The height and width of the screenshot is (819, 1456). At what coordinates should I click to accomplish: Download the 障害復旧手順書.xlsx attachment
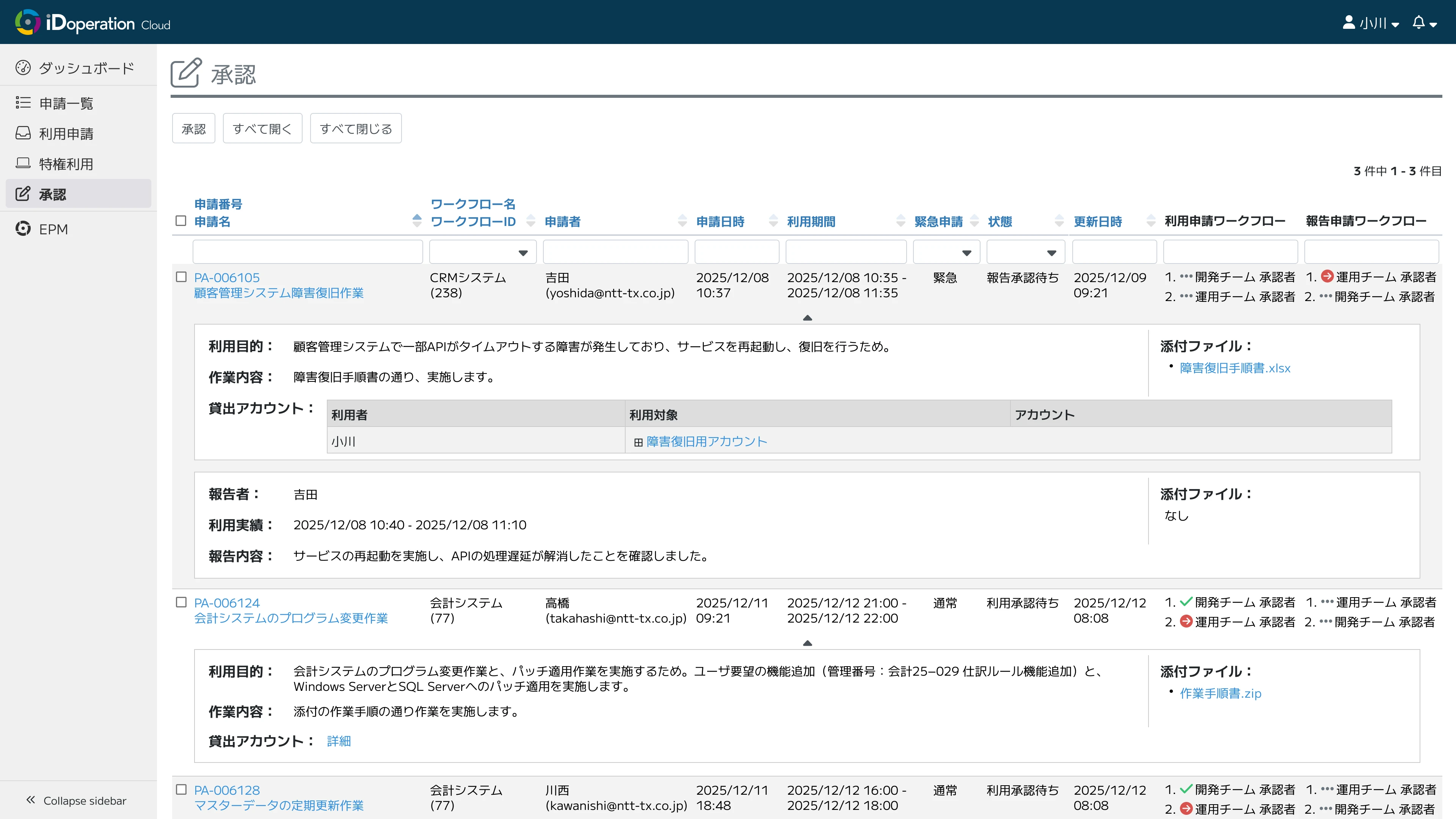1235,369
